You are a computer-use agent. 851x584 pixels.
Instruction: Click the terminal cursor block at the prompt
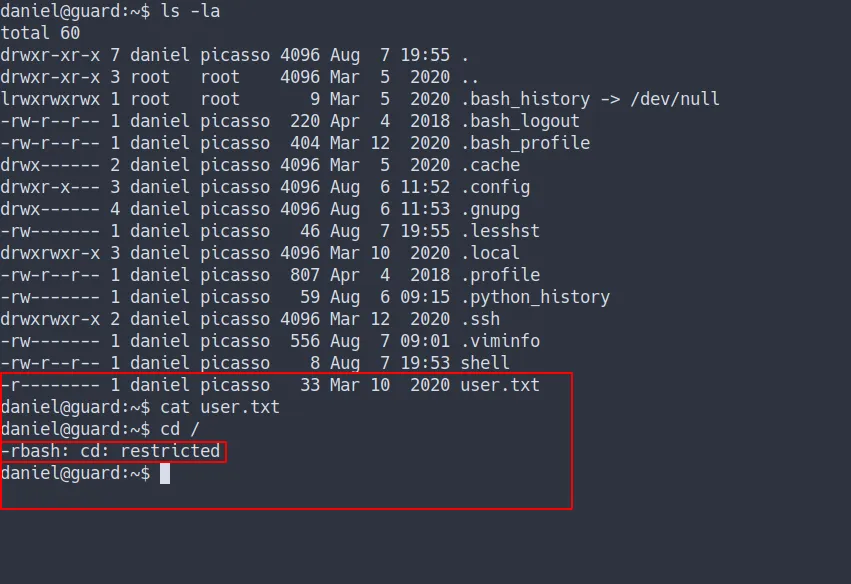click(x=165, y=473)
